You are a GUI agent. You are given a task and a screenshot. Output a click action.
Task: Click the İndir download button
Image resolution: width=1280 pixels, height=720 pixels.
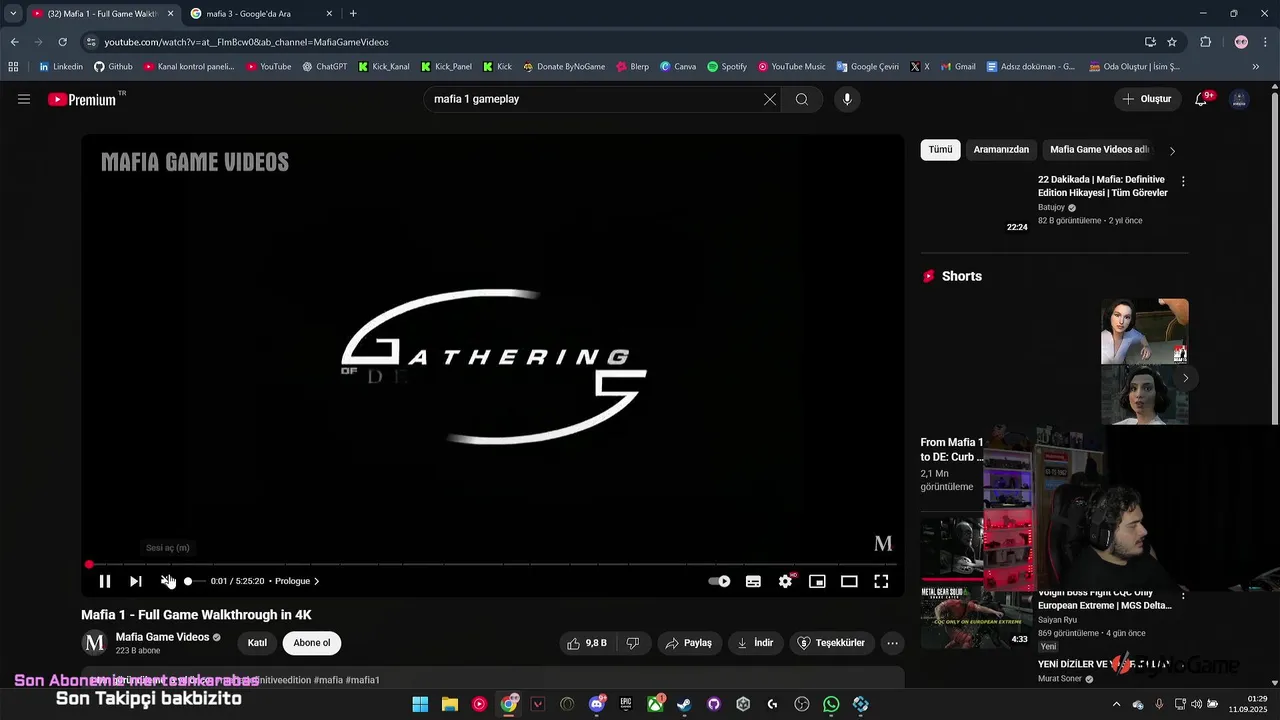(755, 643)
